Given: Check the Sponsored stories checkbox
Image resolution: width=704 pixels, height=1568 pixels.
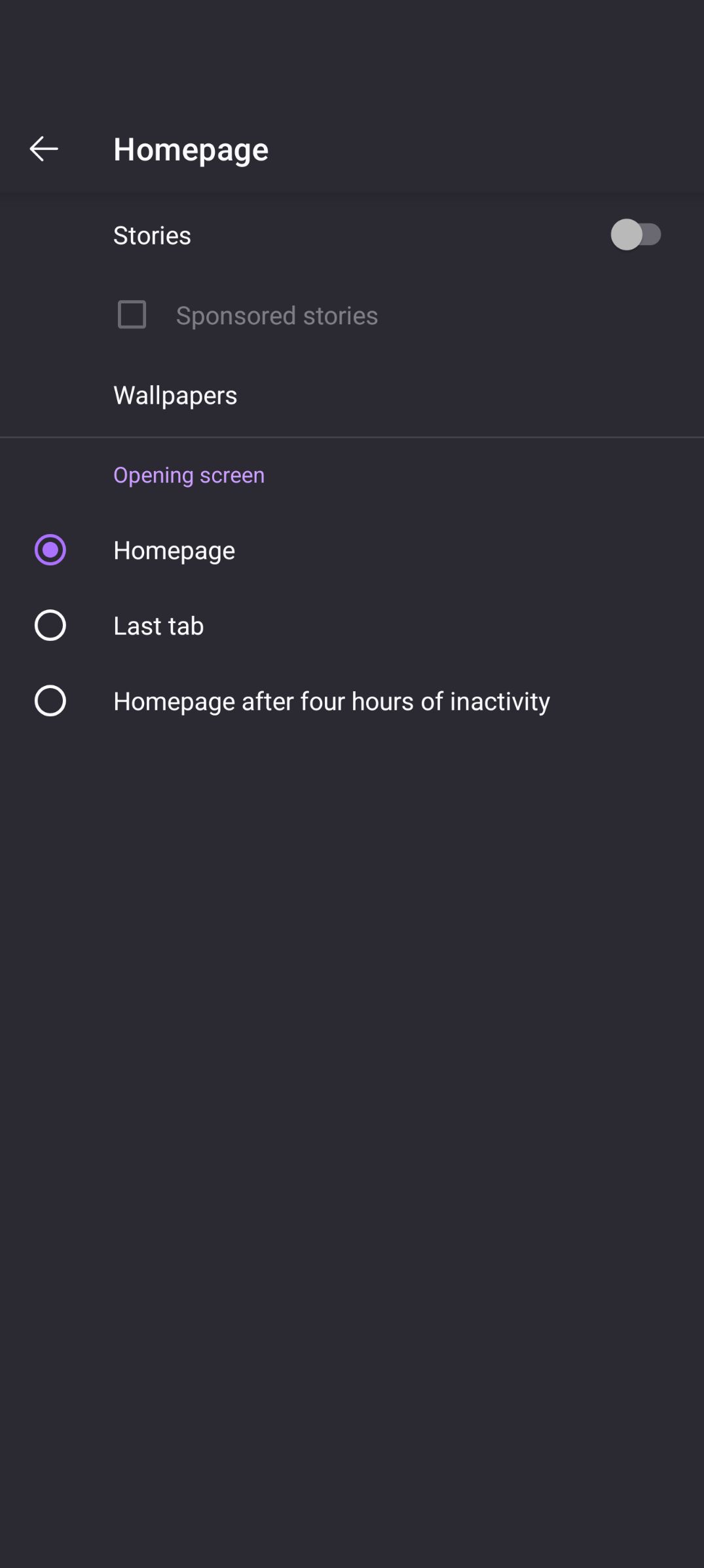Looking at the screenshot, I should (132, 315).
